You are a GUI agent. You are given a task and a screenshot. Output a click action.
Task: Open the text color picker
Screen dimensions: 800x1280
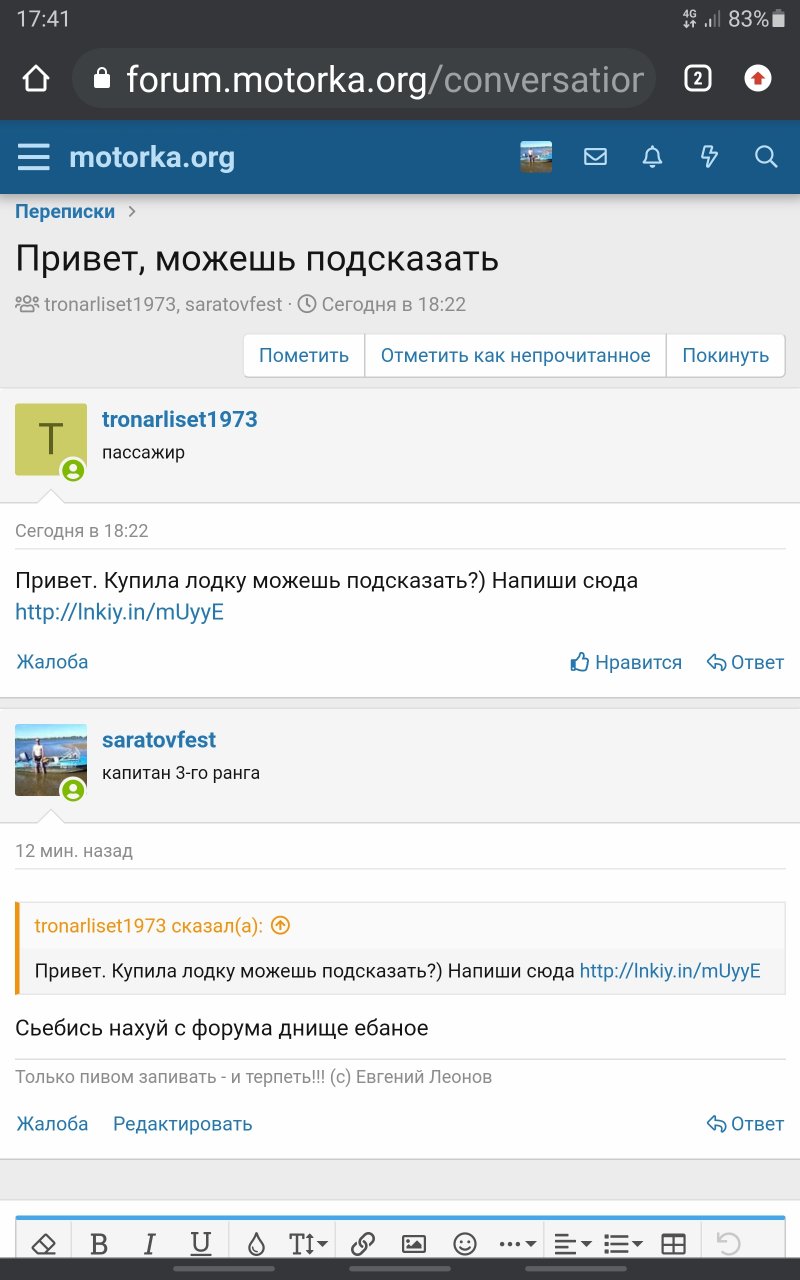coord(257,1244)
